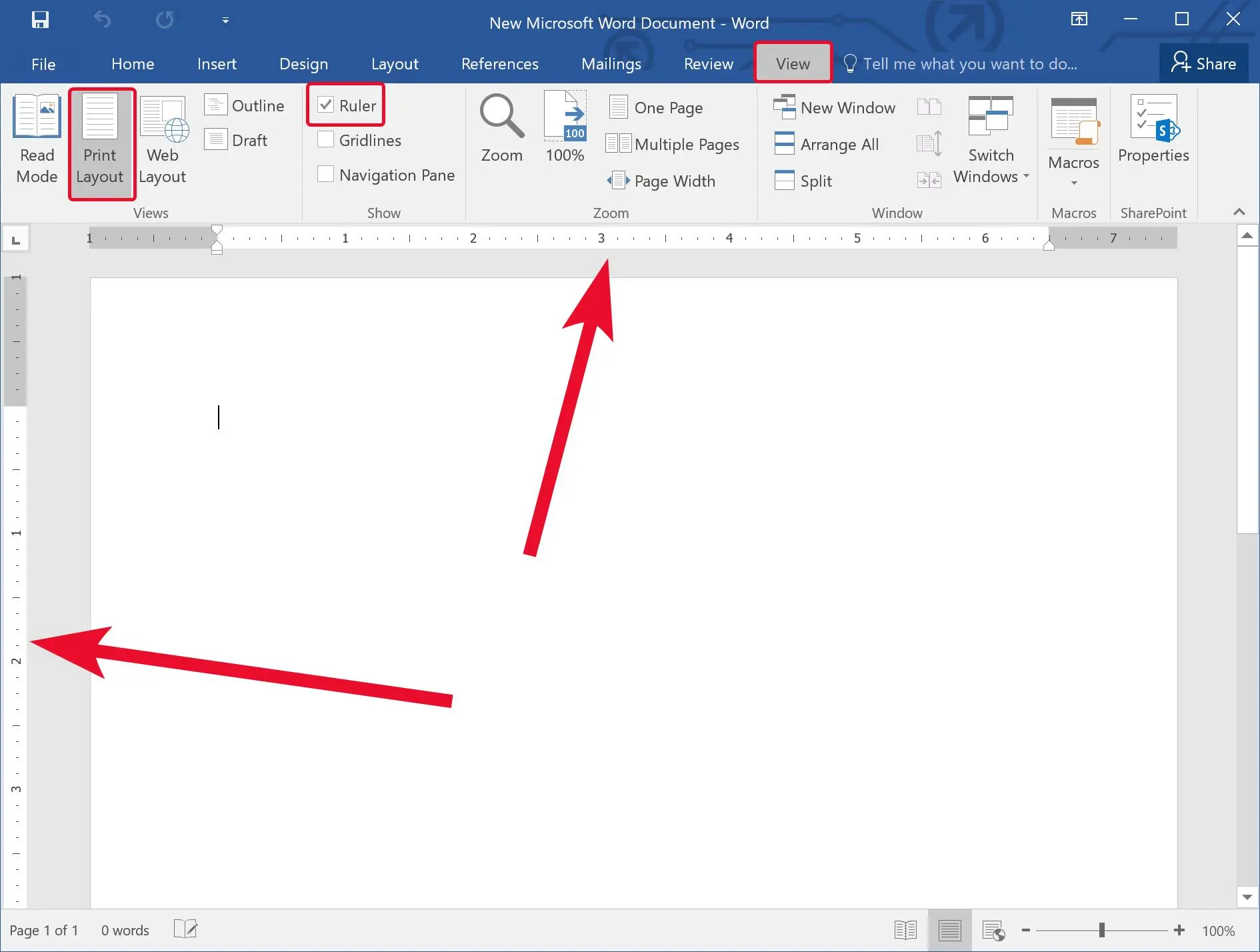This screenshot has height=952, width=1260.
Task: Open the Mailings tab
Action: 611,64
